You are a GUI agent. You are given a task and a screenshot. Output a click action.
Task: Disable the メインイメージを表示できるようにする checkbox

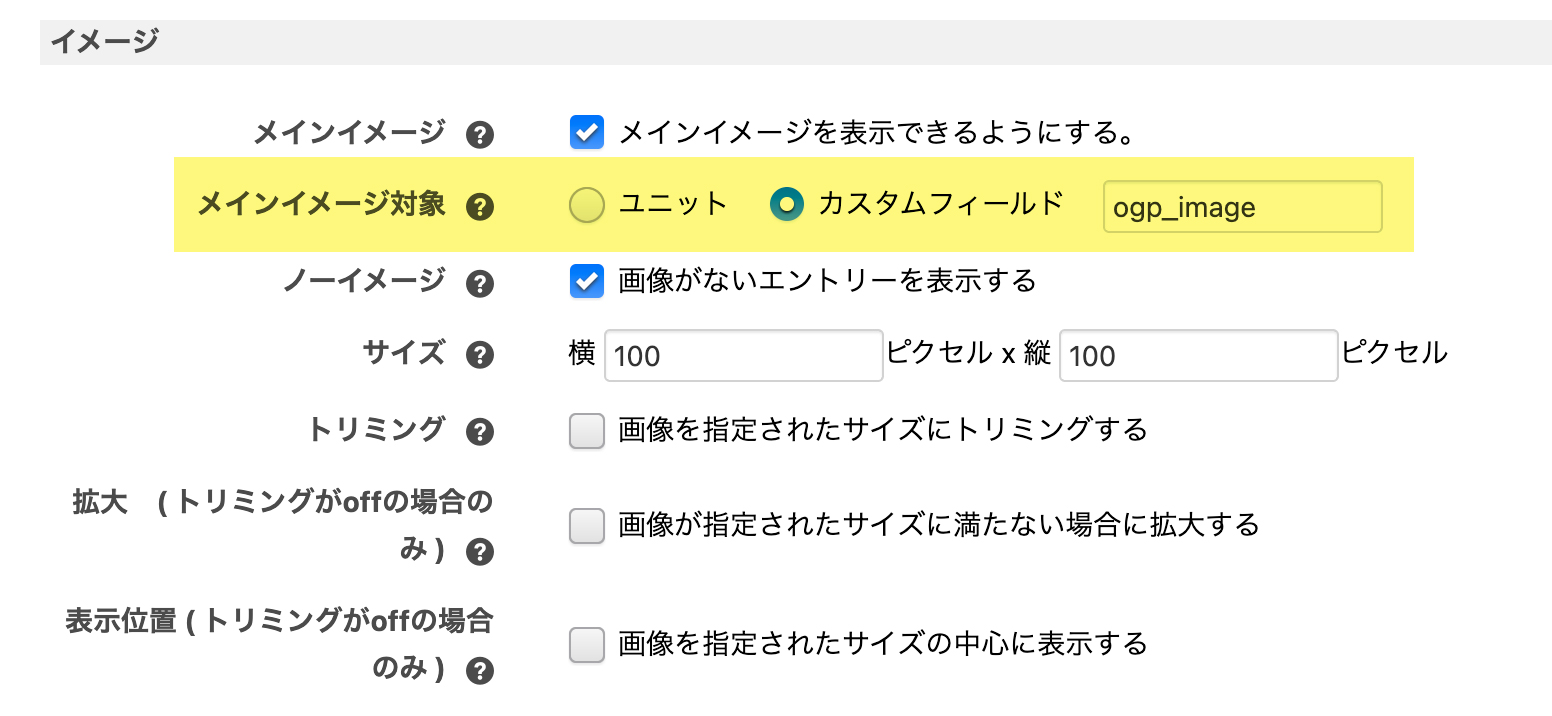tap(587, 132)
